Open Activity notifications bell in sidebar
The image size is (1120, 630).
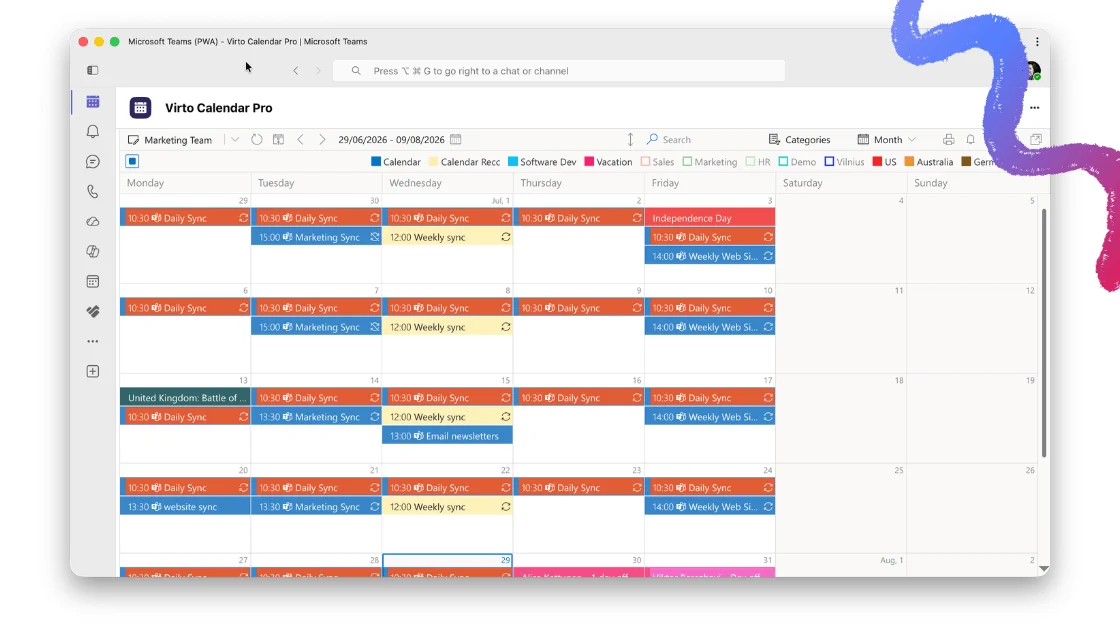click(93, 132)
